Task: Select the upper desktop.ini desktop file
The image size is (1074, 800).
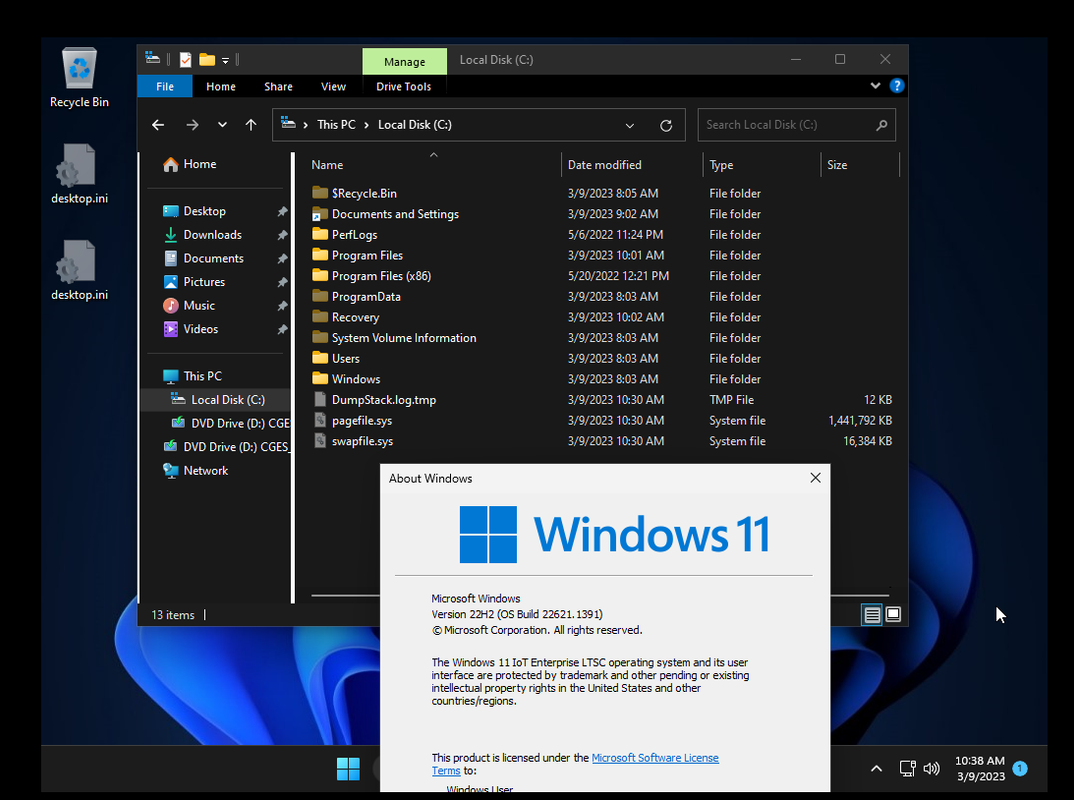Action: [x=79, y=174]
